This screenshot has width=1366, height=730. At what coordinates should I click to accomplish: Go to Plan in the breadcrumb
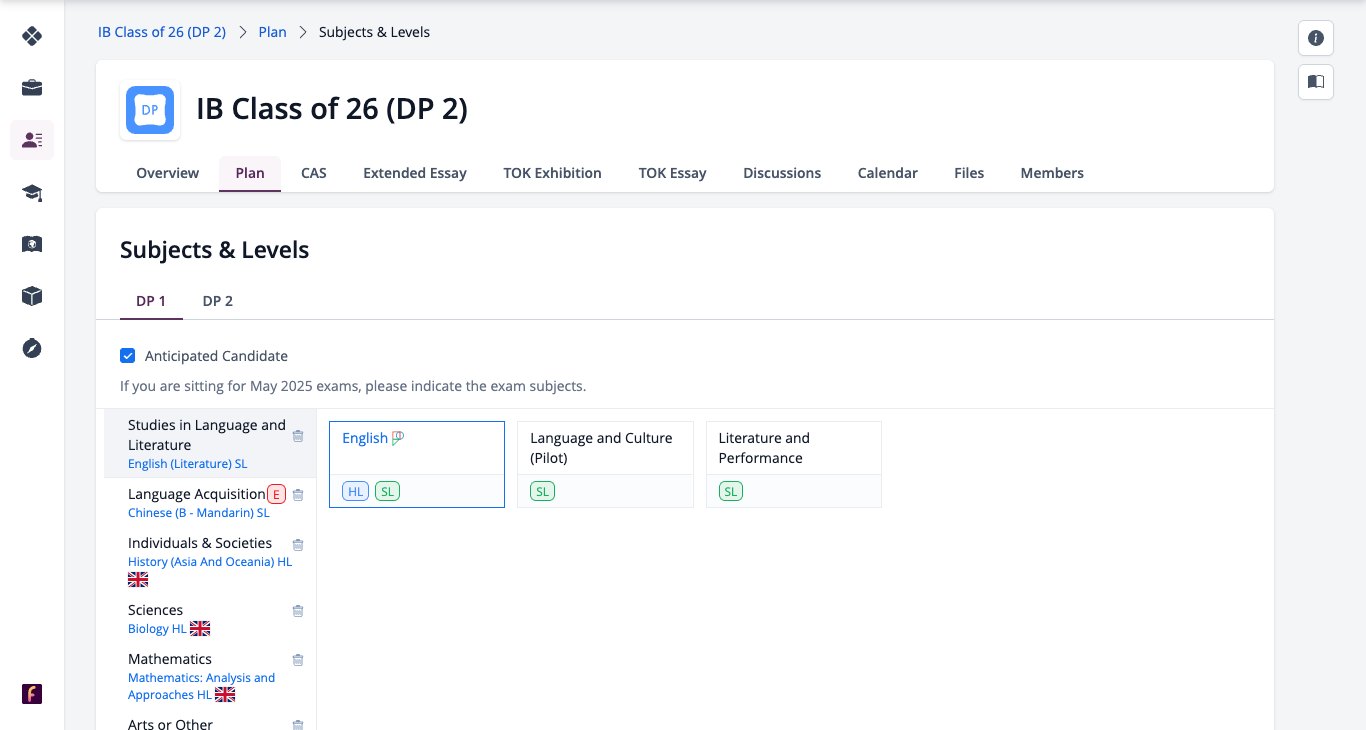point(272,32)
